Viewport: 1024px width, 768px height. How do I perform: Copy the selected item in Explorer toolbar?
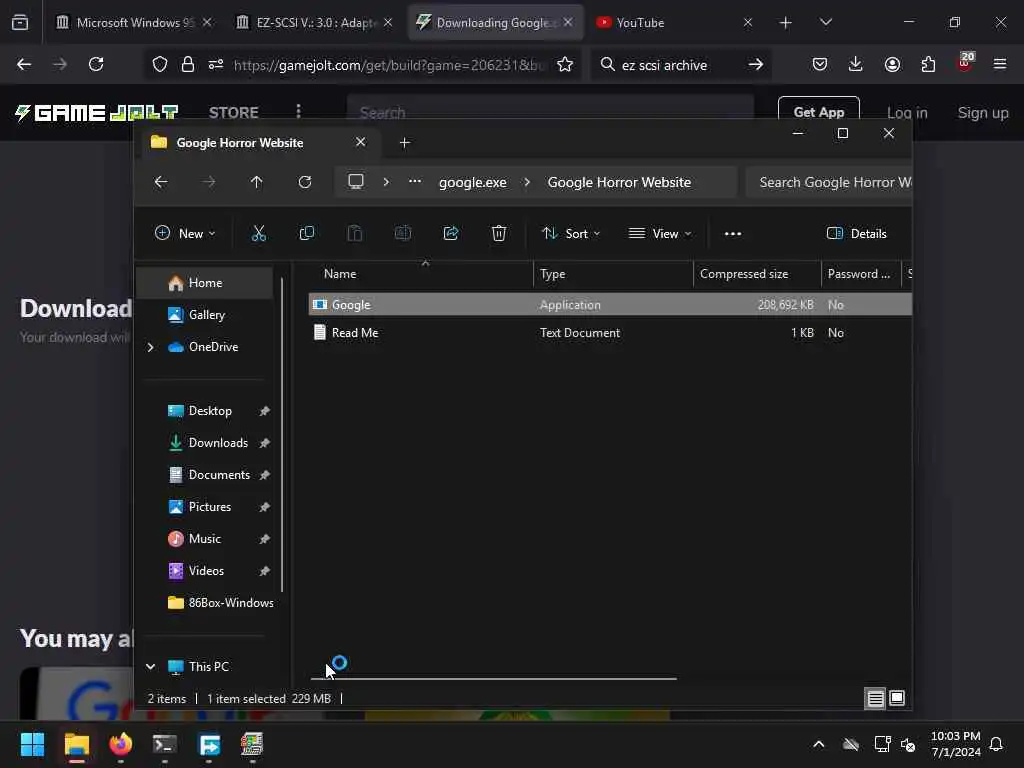(306, 233)
